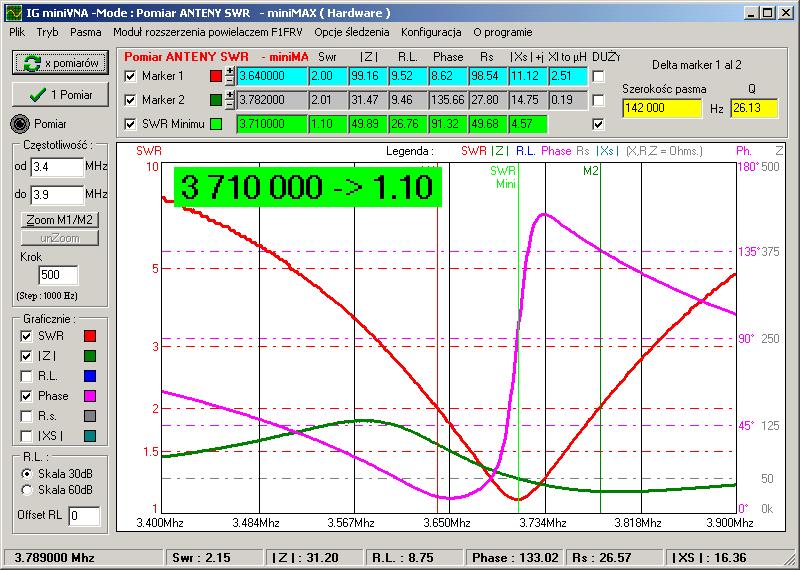Click the Krok step value field

(x=56, y=275)
